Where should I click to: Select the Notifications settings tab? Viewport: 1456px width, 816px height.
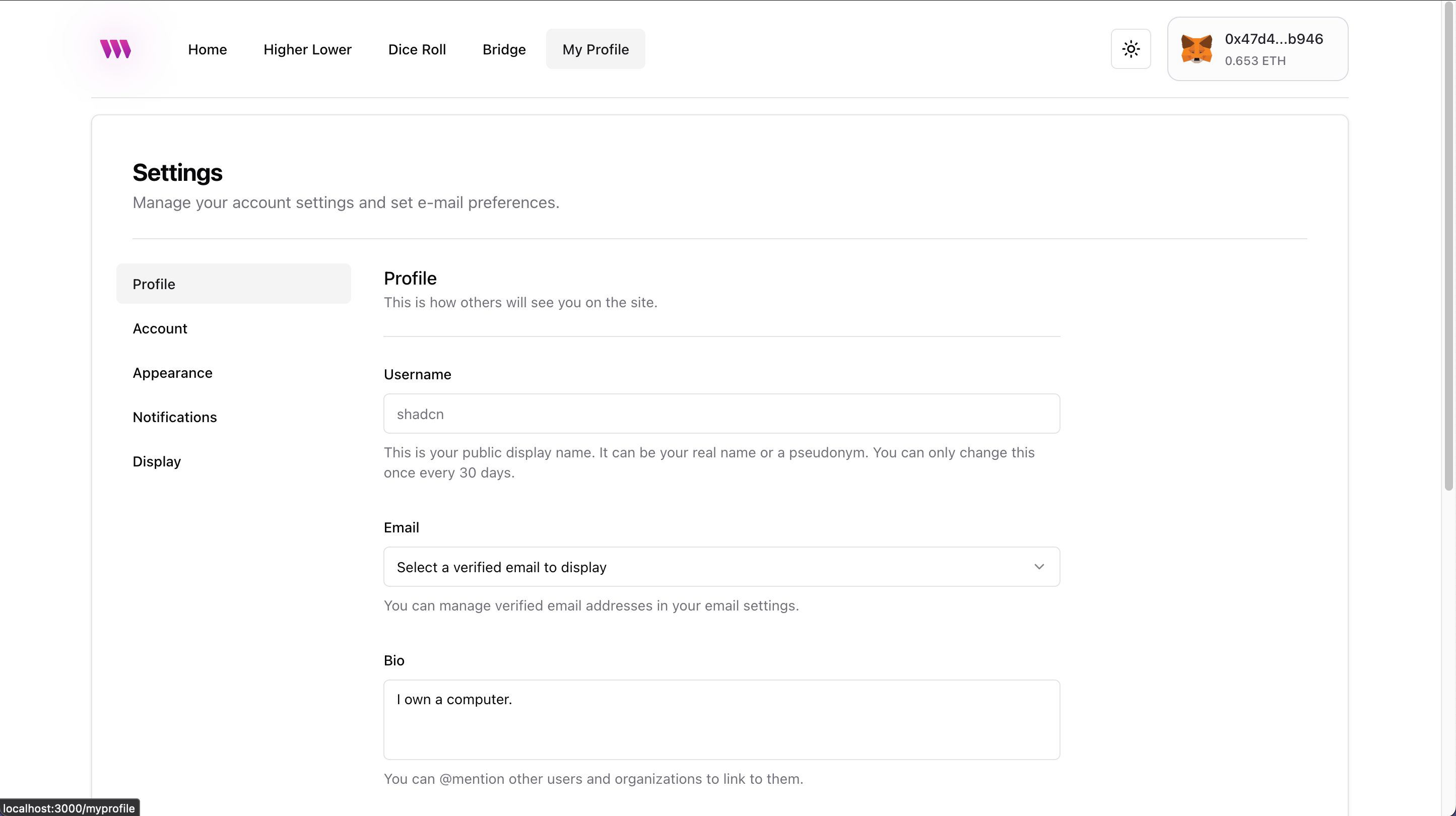click(x=174, y=417)
